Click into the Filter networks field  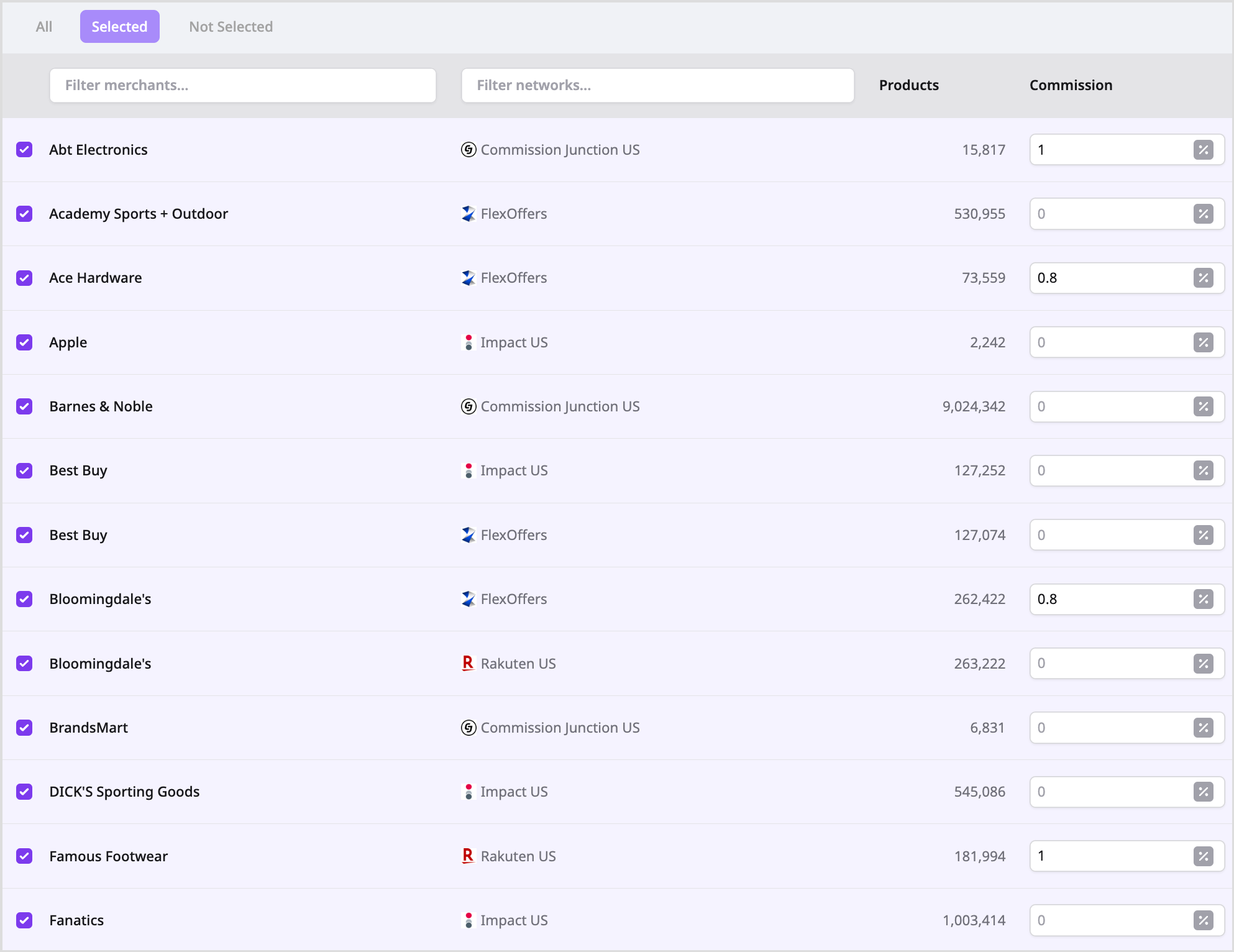657,85
